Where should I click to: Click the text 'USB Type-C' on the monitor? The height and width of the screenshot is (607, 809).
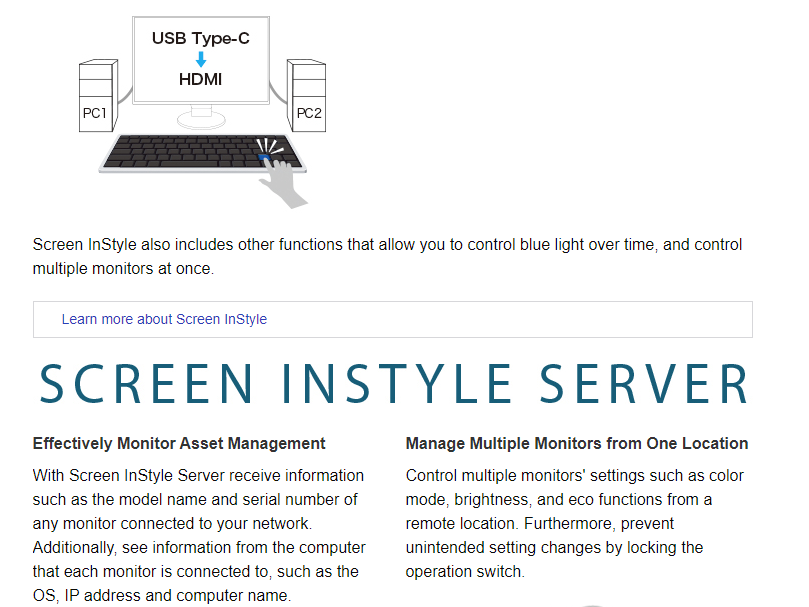[201, 38]
